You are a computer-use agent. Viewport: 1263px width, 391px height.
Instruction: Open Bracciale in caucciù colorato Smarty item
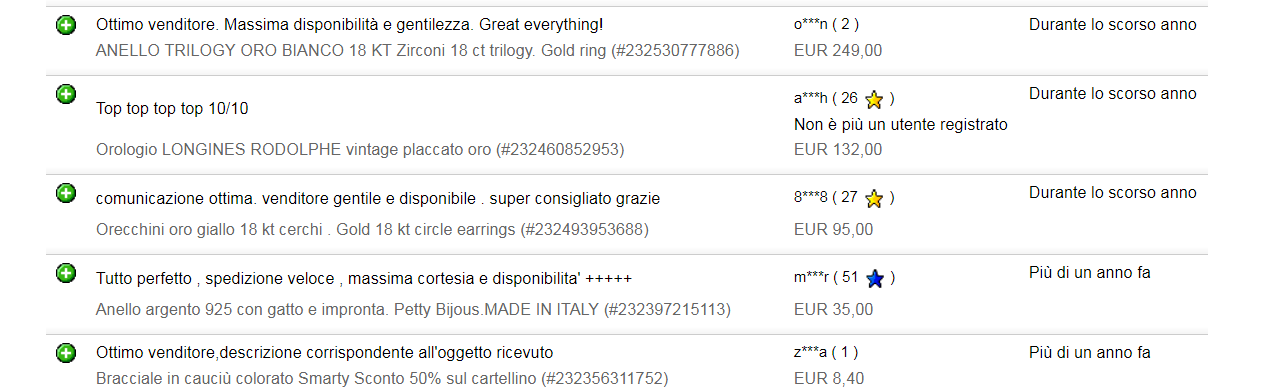click(382, 378)
